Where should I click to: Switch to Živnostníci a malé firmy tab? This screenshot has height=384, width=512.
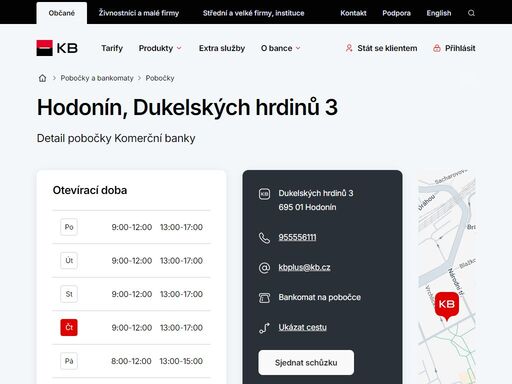(x=139, y=13)
